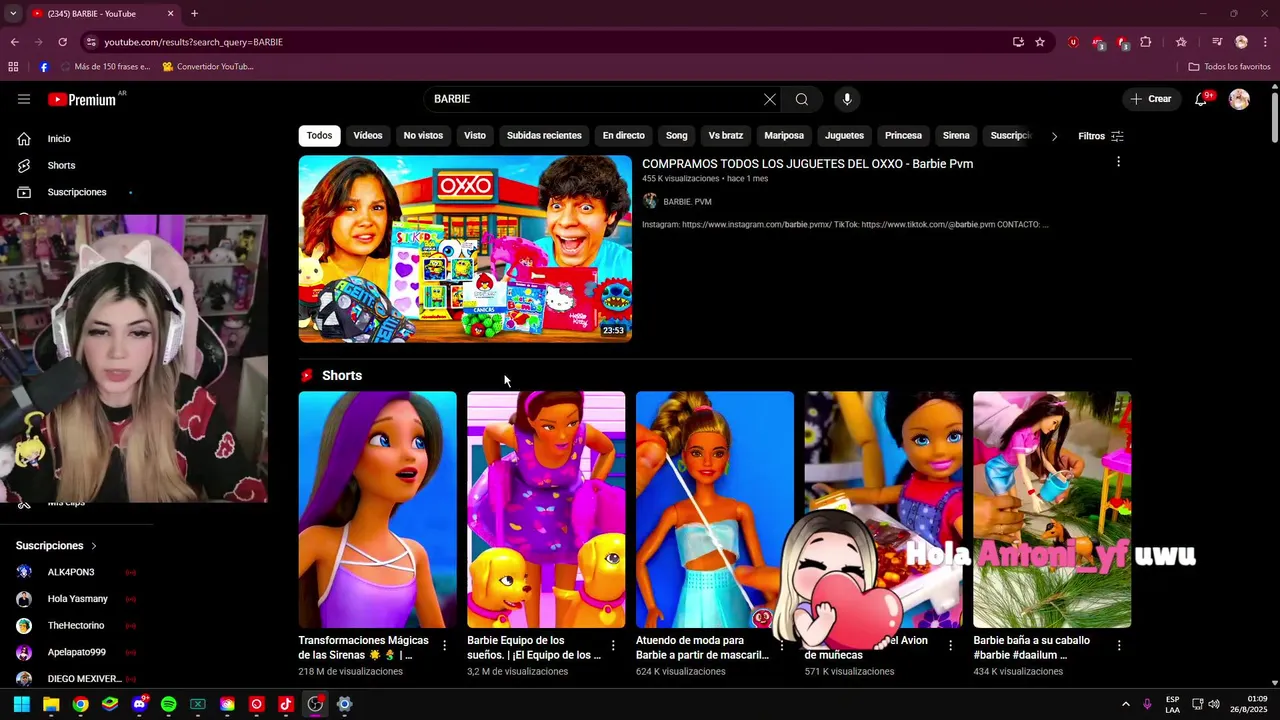Open Chrome apps grid icon

[x=13, y=67]
